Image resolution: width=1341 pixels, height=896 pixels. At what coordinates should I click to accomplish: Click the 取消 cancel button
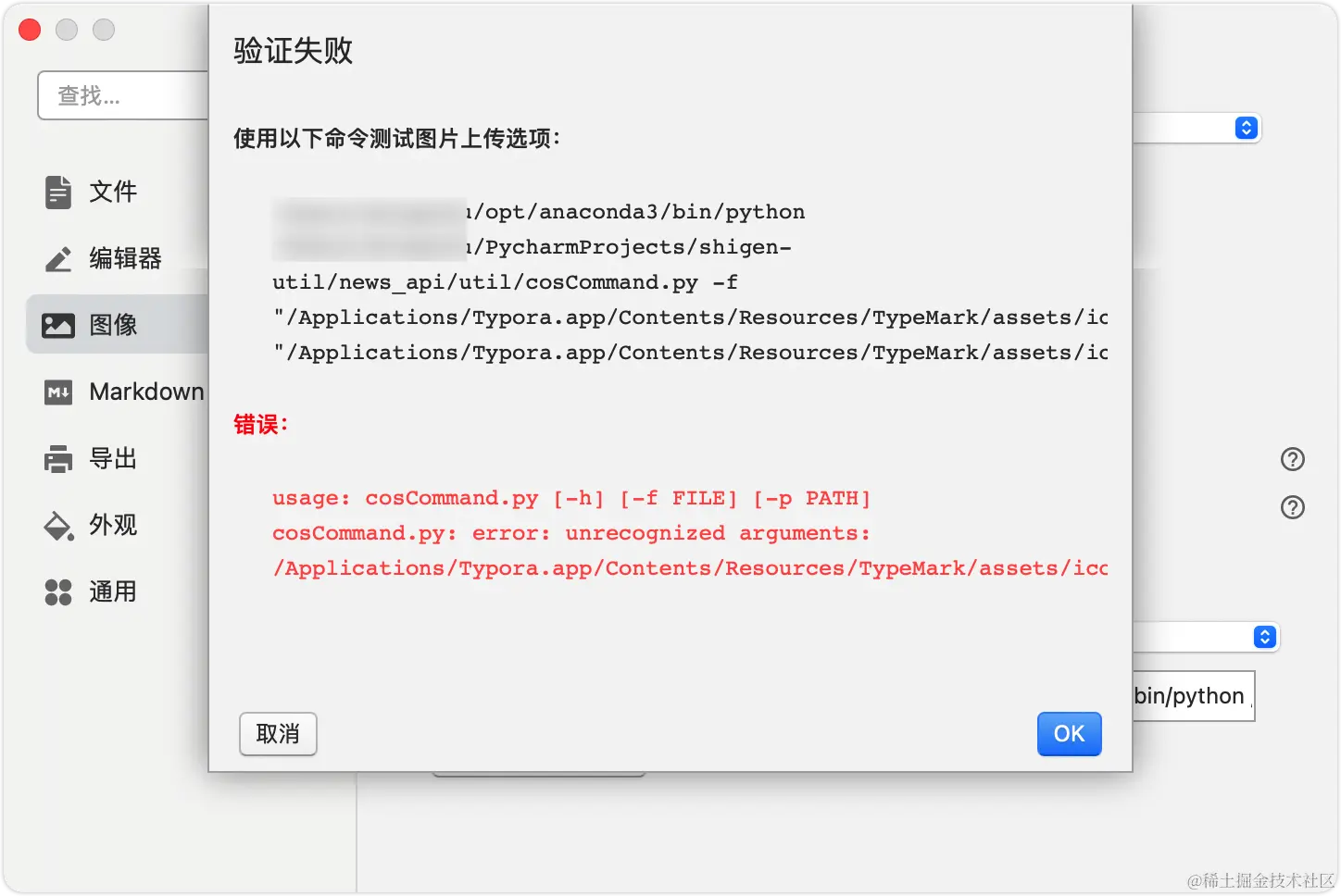click(x=278, y=734)
